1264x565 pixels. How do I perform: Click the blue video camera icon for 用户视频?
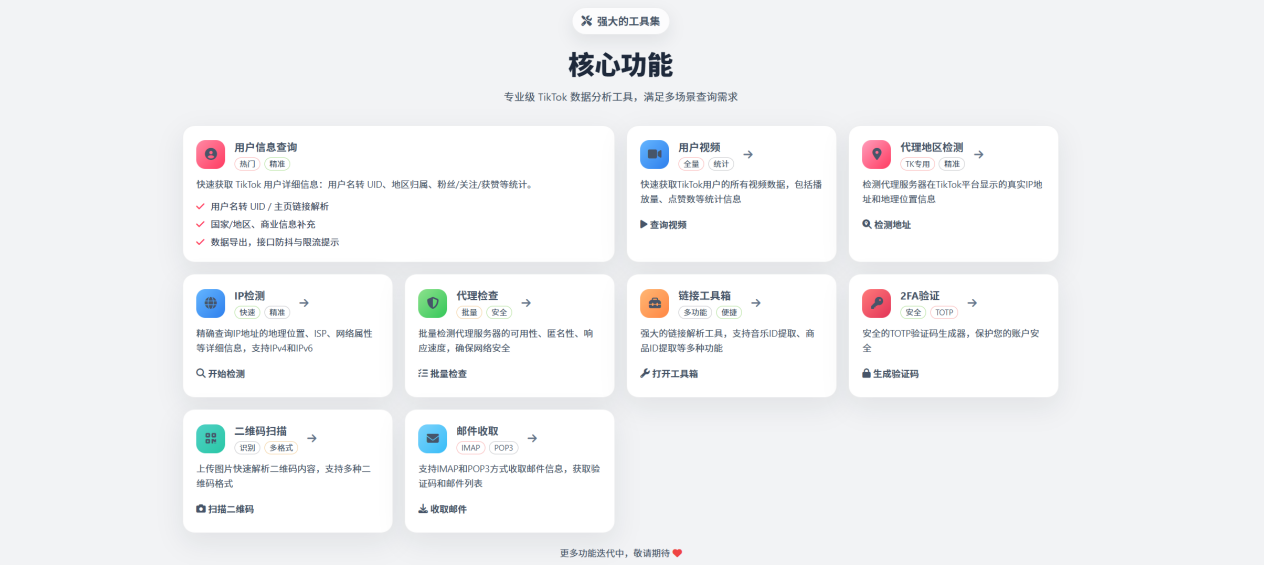click(x=654, y=154)
